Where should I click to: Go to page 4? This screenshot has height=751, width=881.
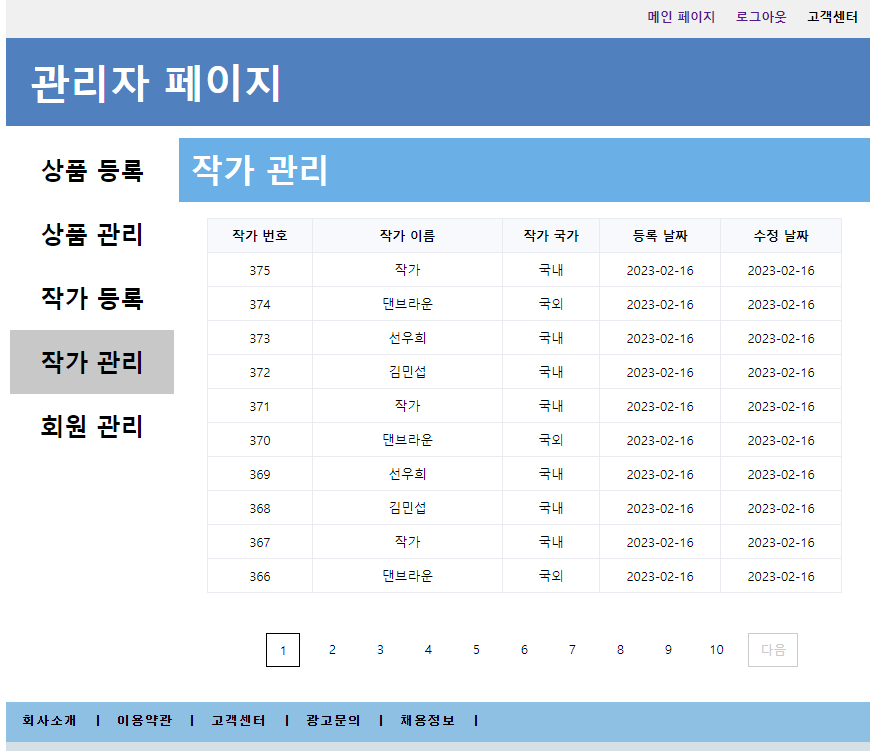428,650
